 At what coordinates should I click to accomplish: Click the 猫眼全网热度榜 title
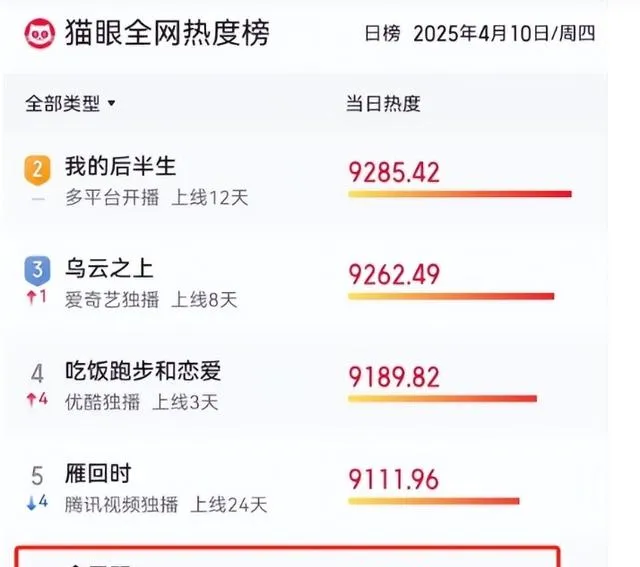click(167, 33)
